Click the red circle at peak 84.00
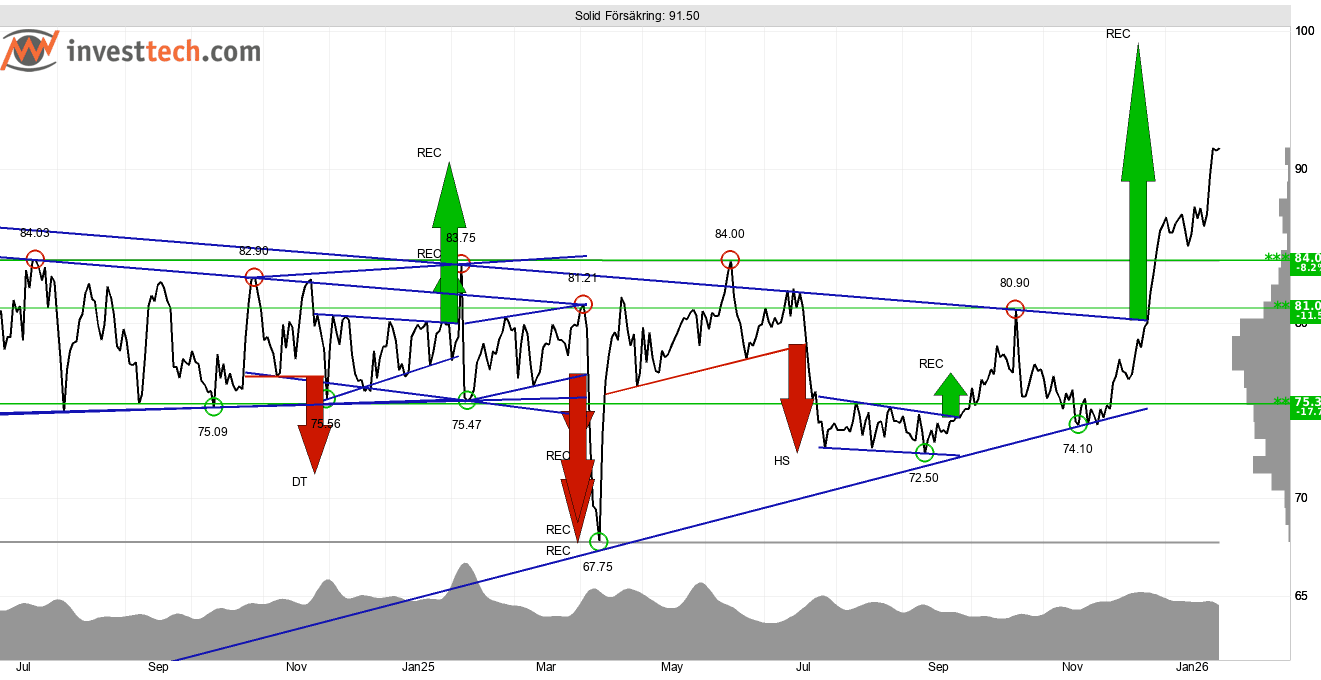This screenshot has width=1321, height=680. click(730, 260)
